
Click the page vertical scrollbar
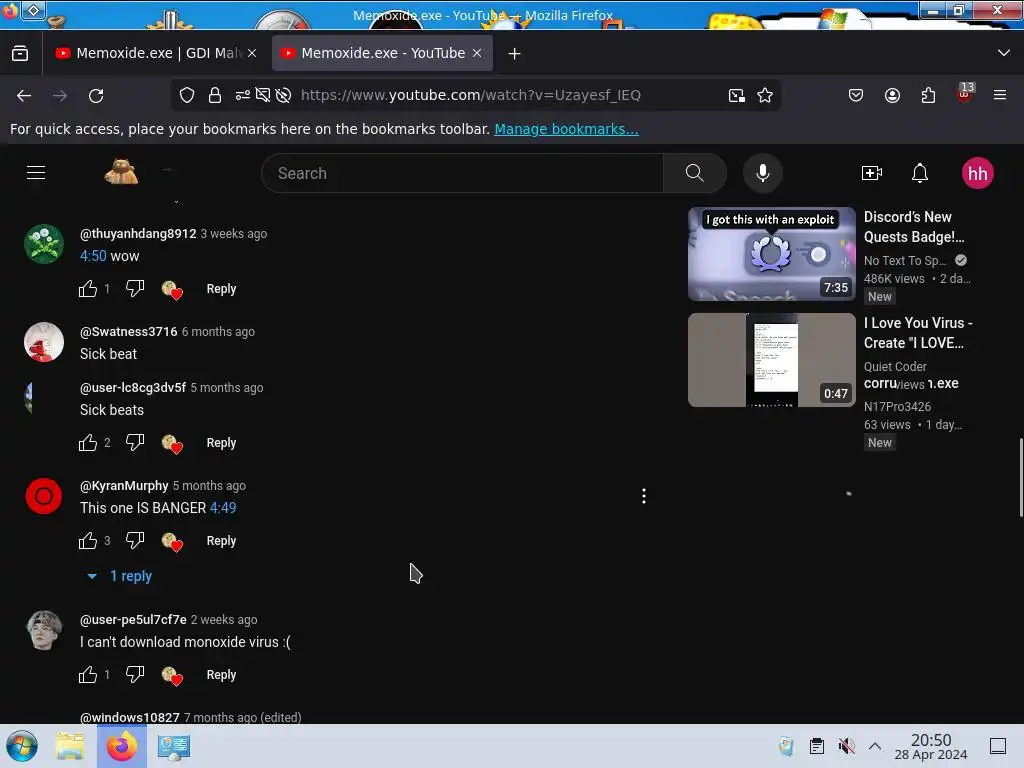click(x=1021, y=477)
